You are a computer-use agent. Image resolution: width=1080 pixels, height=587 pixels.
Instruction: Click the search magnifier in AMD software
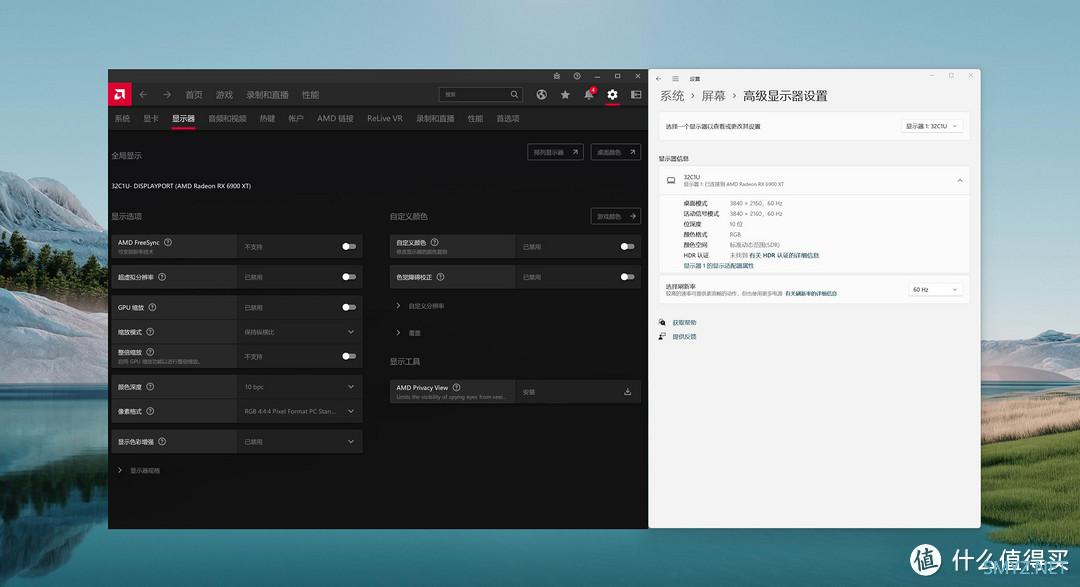[x=515, y=94]
